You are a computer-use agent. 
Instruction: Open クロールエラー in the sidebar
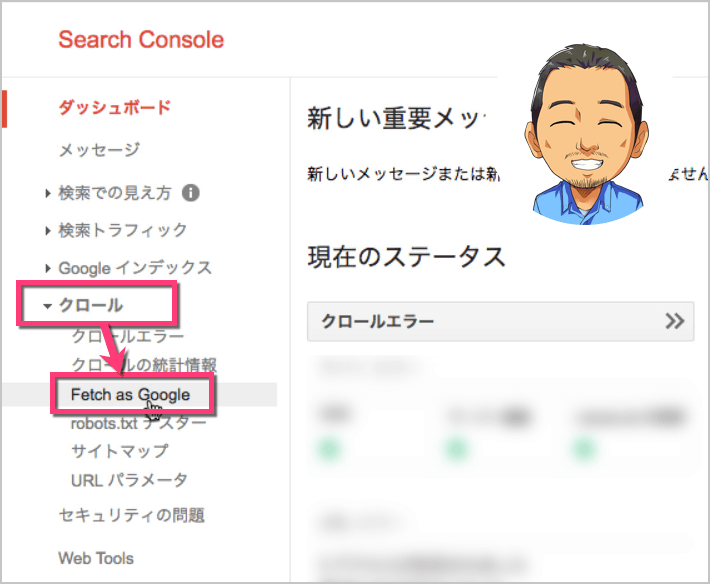(128, 336)
